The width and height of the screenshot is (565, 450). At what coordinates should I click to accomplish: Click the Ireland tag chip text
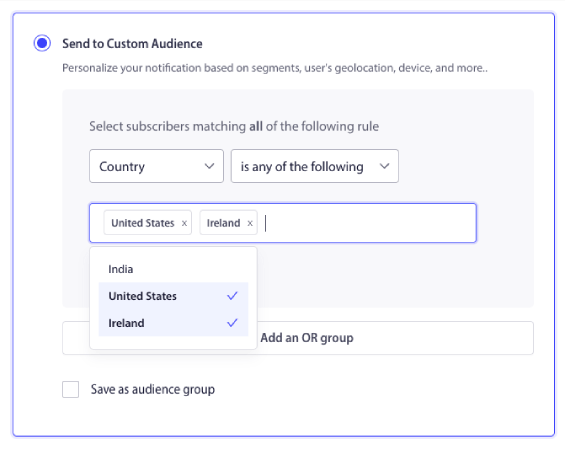click(223, 223)
